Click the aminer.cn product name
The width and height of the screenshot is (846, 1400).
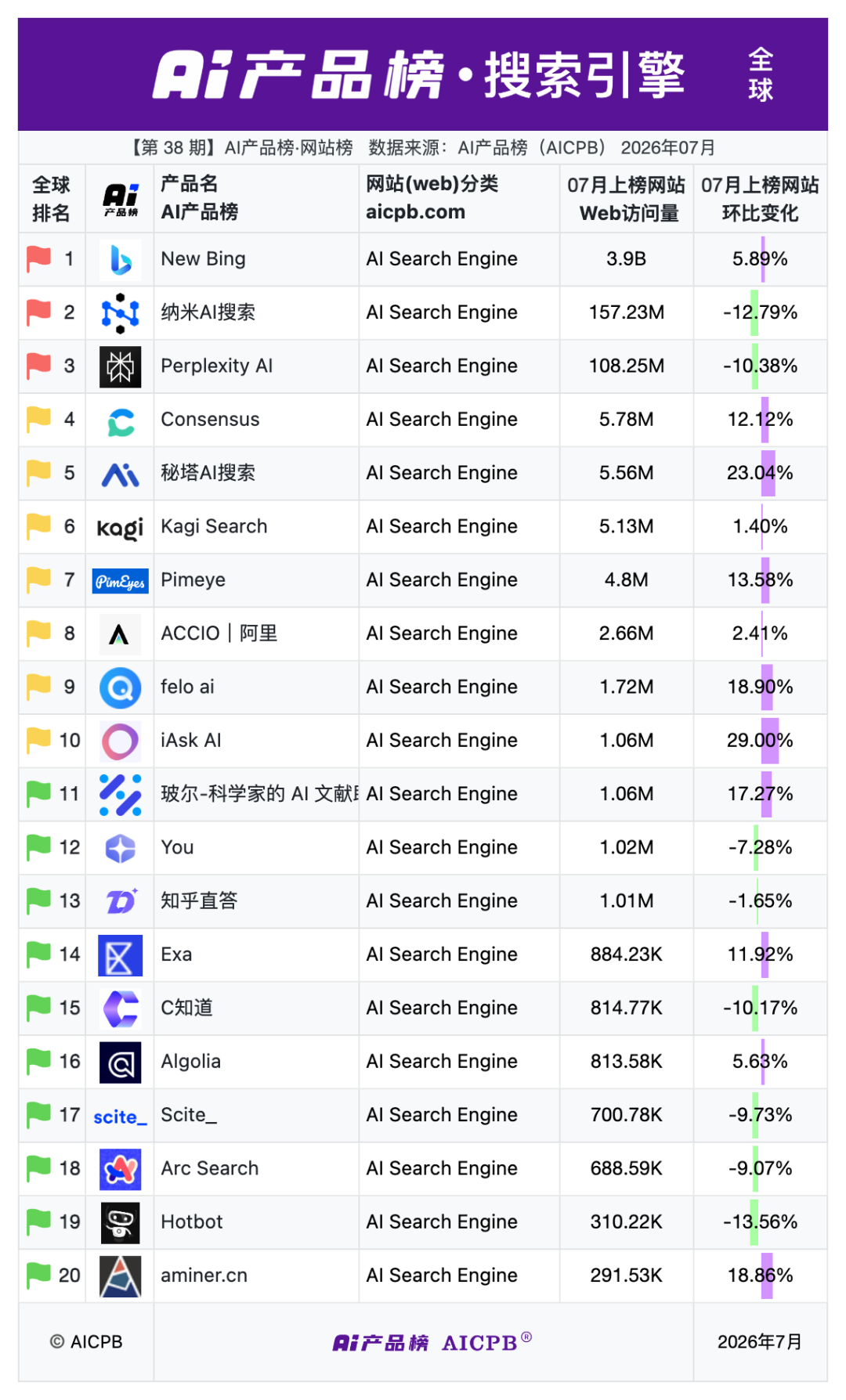(x=204, y=1276)
